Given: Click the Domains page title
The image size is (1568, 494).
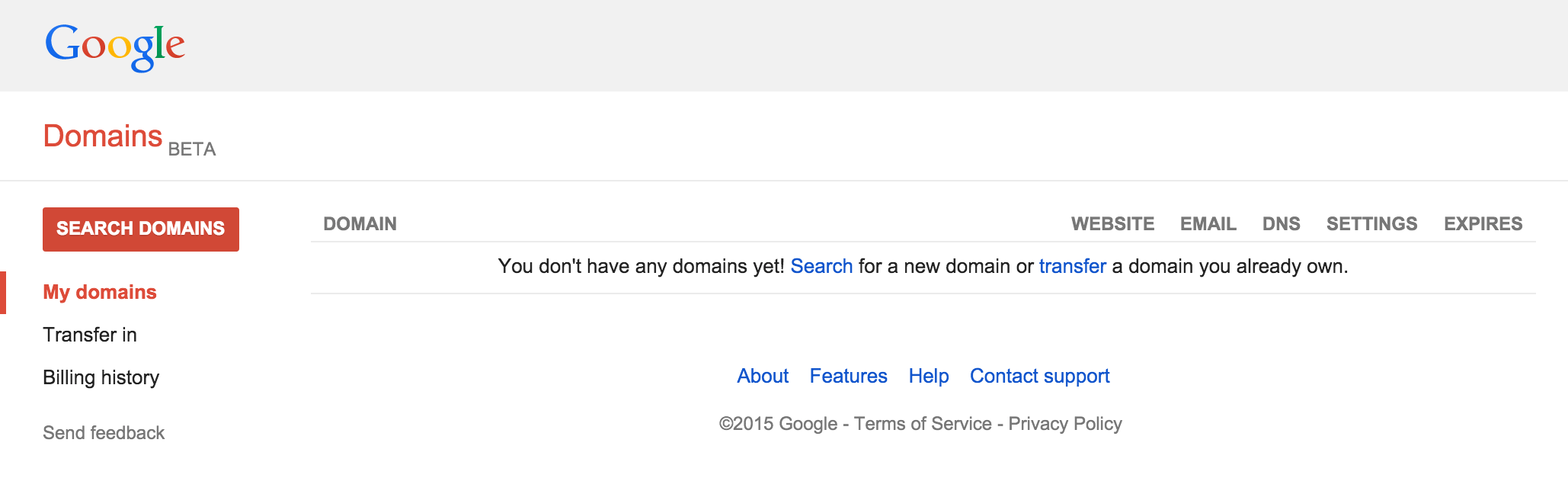Looking at the screenshot, I should pos(103,136).
